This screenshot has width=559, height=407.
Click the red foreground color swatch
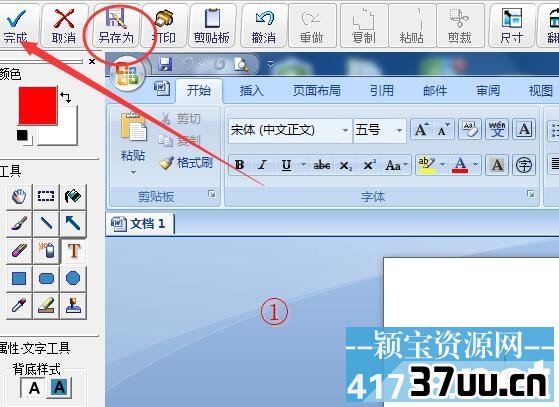[37, 105]
